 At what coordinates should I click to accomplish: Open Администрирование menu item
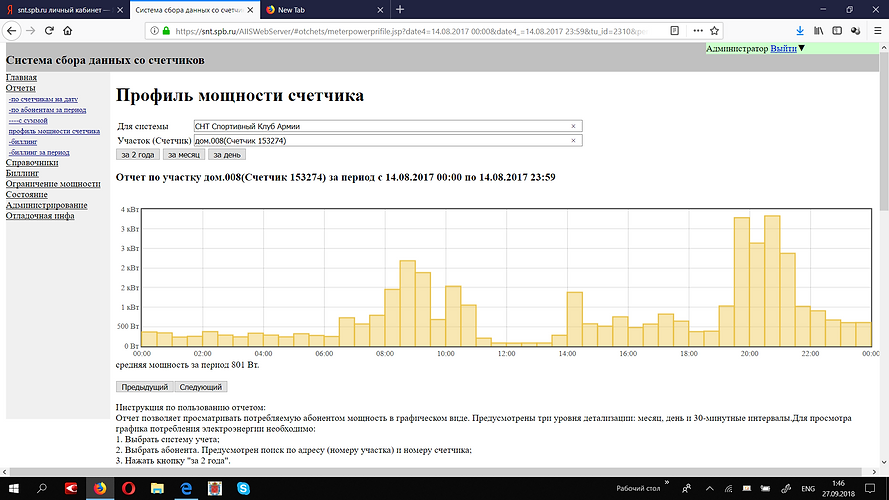click(46, 205)
